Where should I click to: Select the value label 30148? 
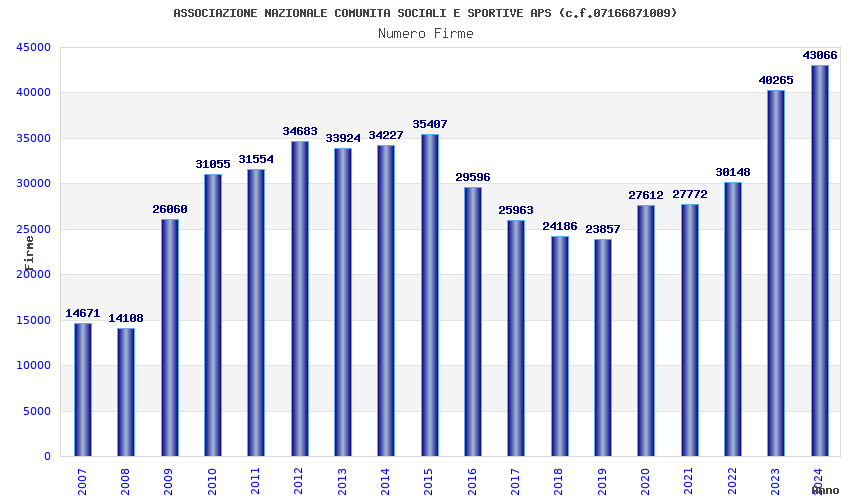click(x=733, y=172)
